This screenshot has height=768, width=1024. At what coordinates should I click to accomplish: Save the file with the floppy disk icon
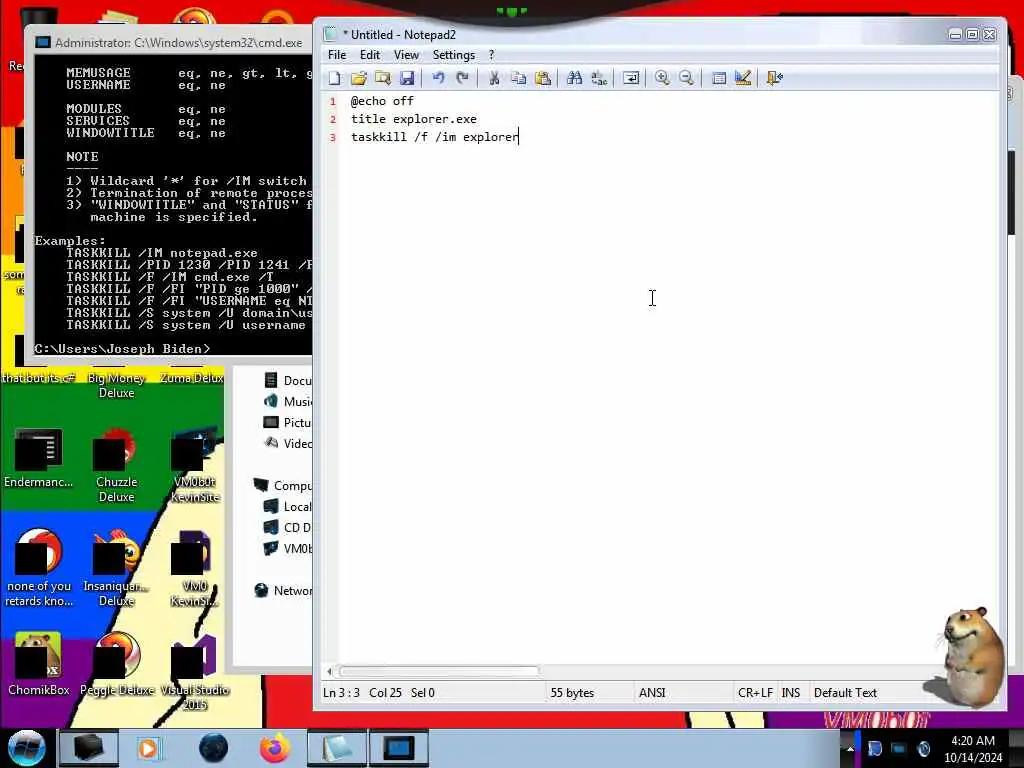407,78
